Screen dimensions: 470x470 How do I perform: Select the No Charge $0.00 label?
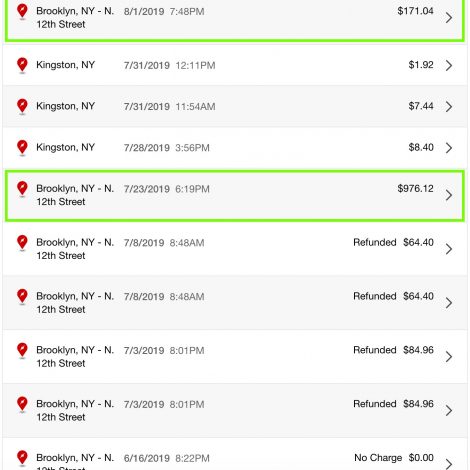tap(394, 458)
